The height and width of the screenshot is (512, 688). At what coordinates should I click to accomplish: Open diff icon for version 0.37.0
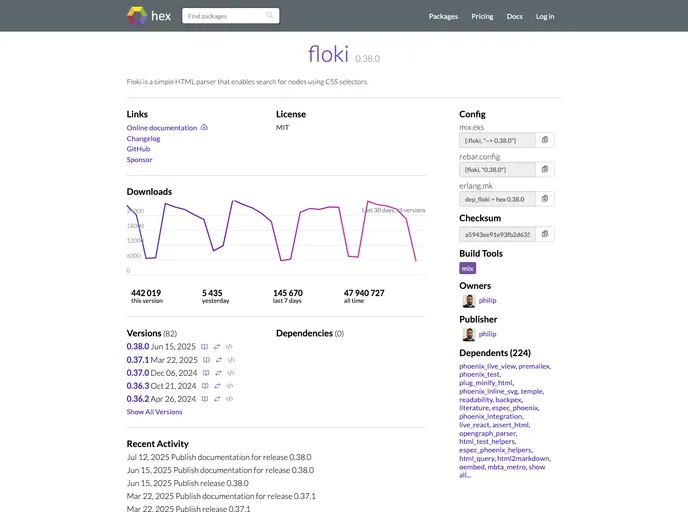pos(218,373)
